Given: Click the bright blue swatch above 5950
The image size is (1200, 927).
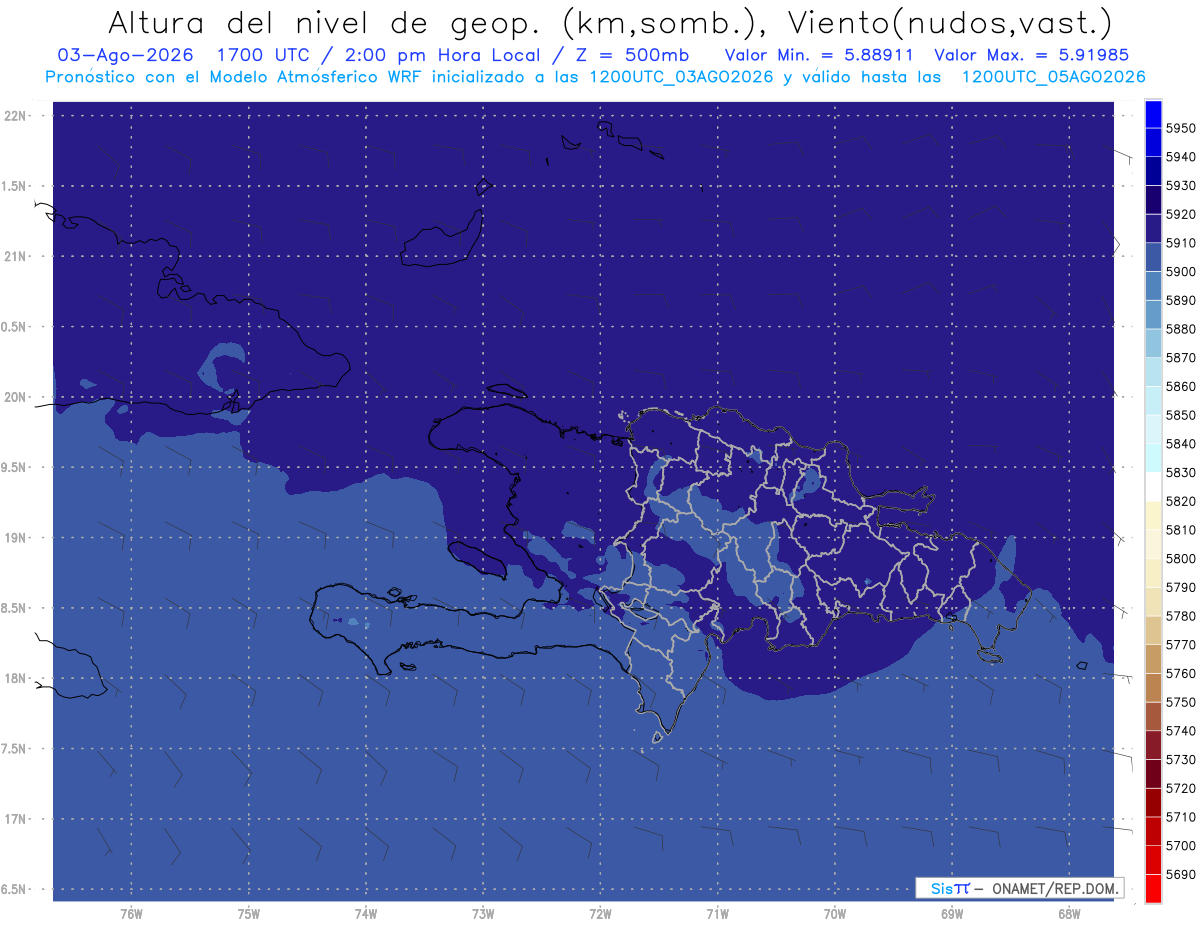Looking at the screenshot, I should click(x=1153, y=114).
